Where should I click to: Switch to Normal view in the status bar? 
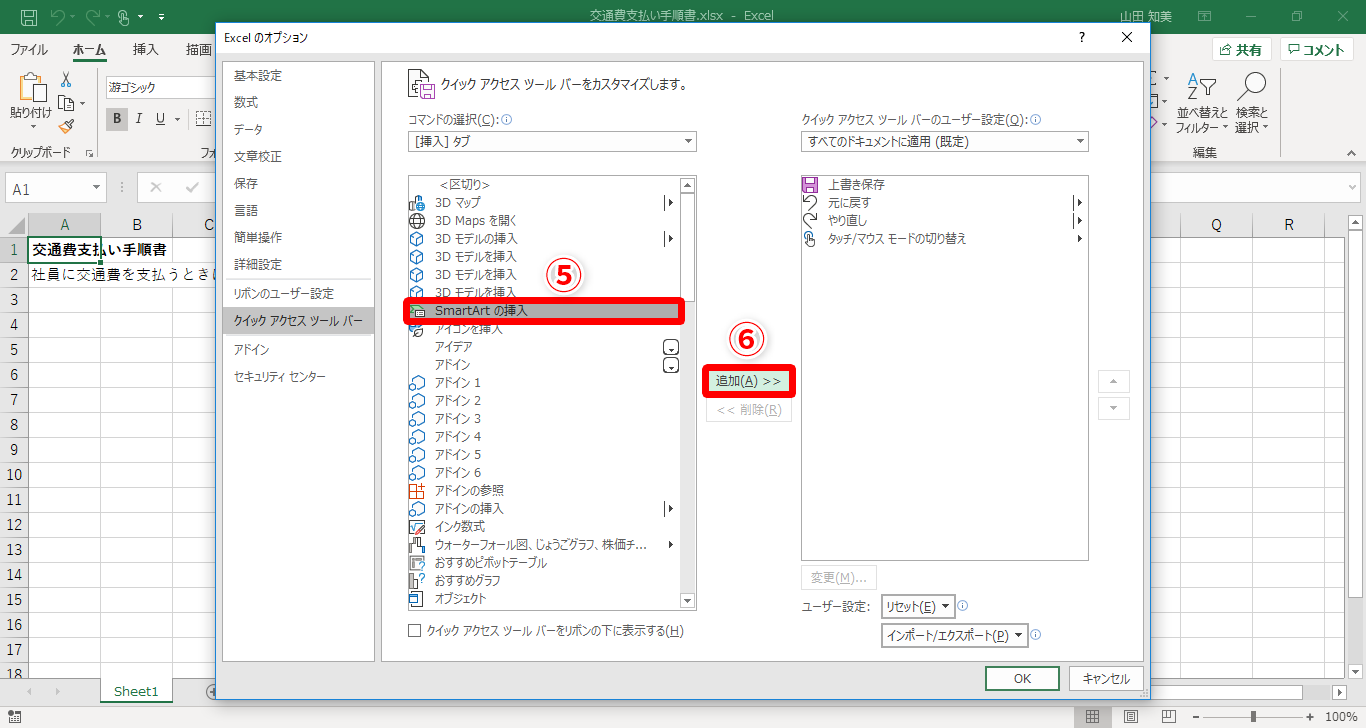1092,716
